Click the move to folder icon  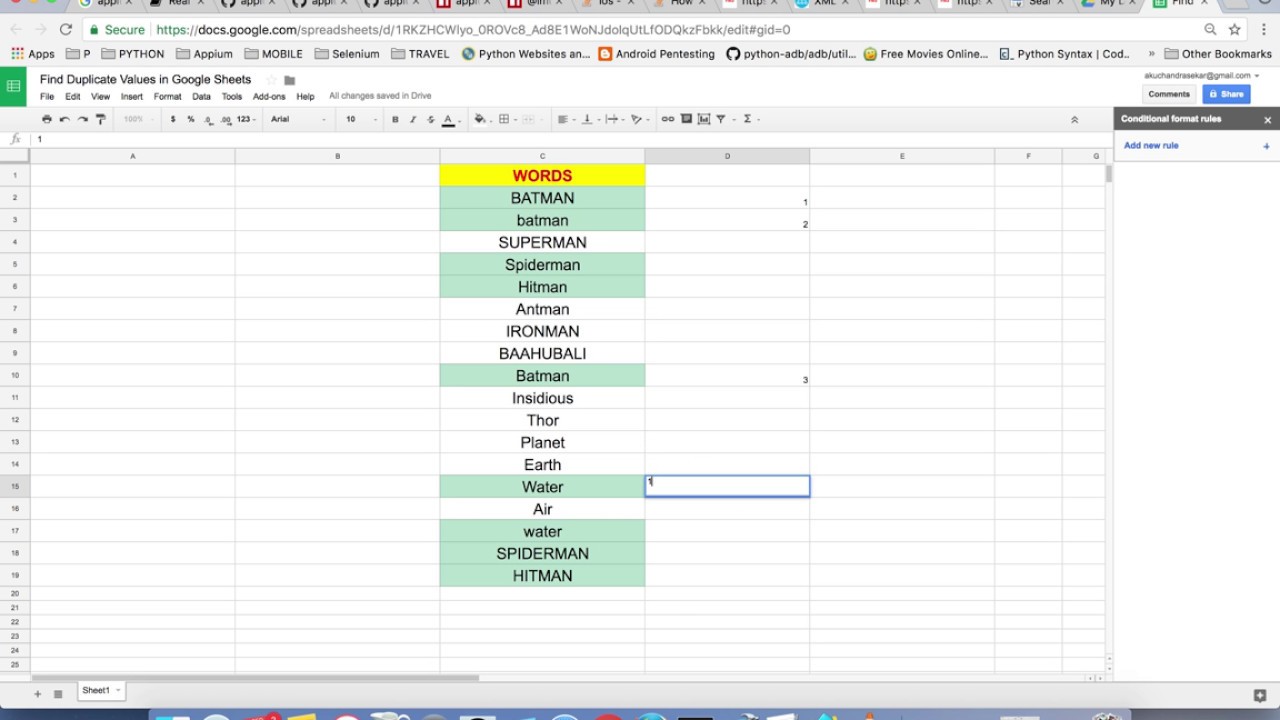(x=290, y=80)
